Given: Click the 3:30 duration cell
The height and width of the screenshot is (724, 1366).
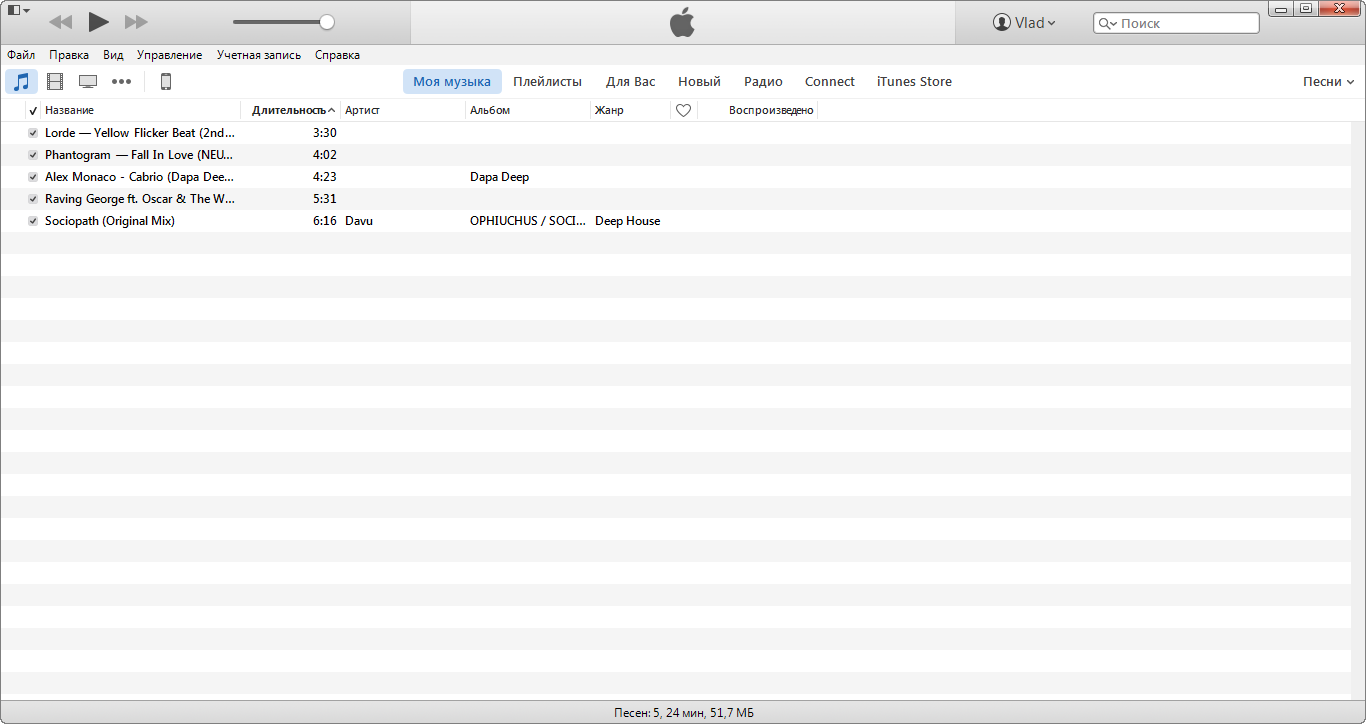Looking at the screenshot, I should pyautogui.click(x=324, y=133).
